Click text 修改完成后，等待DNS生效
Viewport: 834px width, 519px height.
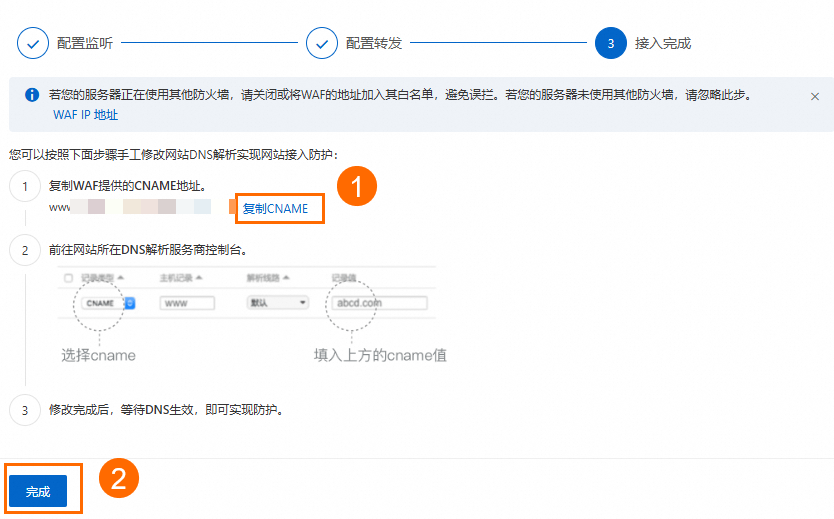click(121, 409)
